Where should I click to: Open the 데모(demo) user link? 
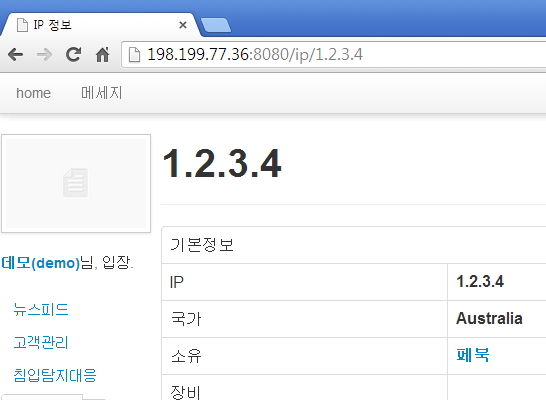pyautogui.click(x=41, y=263)
